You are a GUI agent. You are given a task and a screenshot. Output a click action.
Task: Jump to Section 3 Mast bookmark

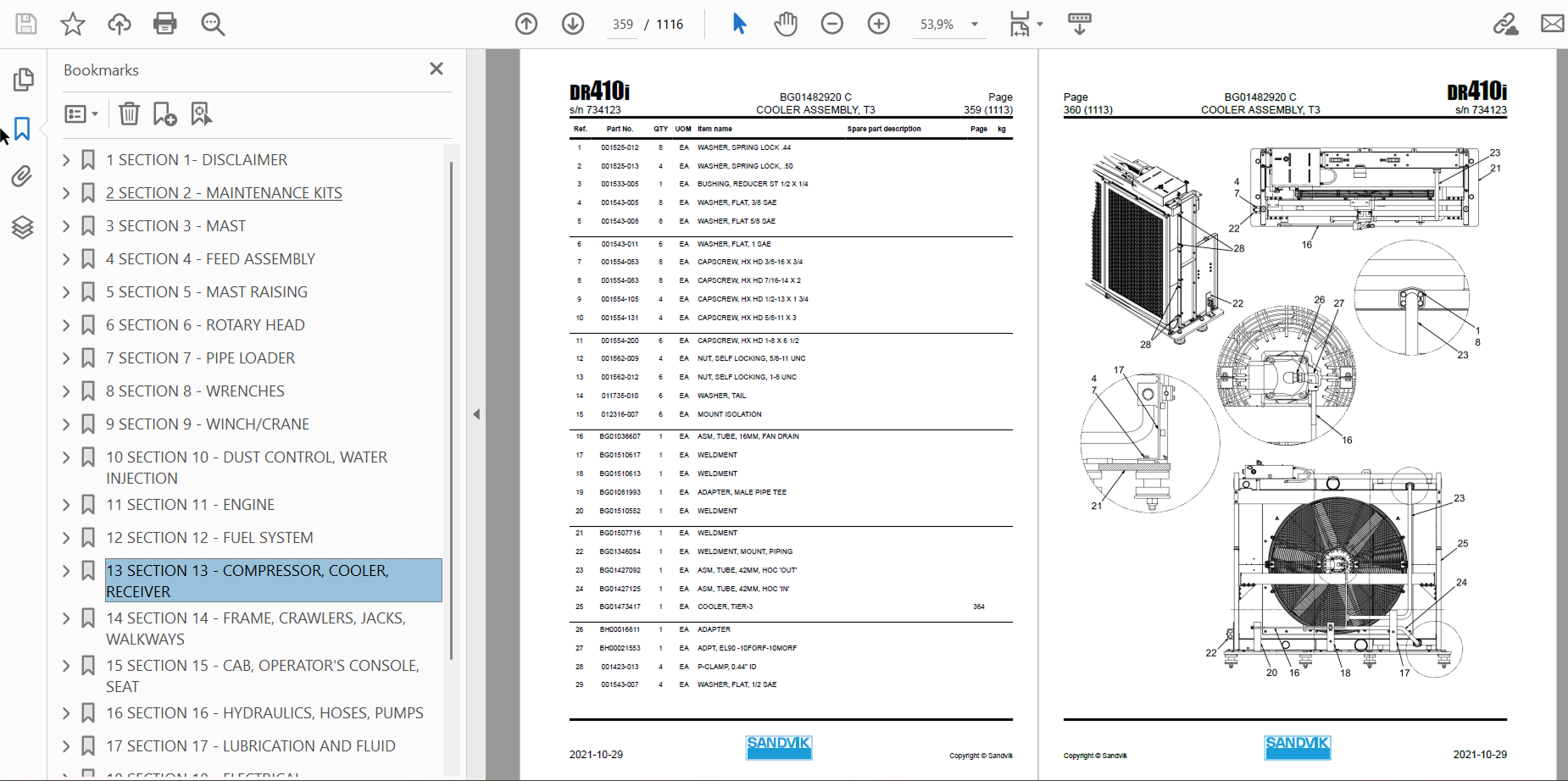[x=175, y=225]
